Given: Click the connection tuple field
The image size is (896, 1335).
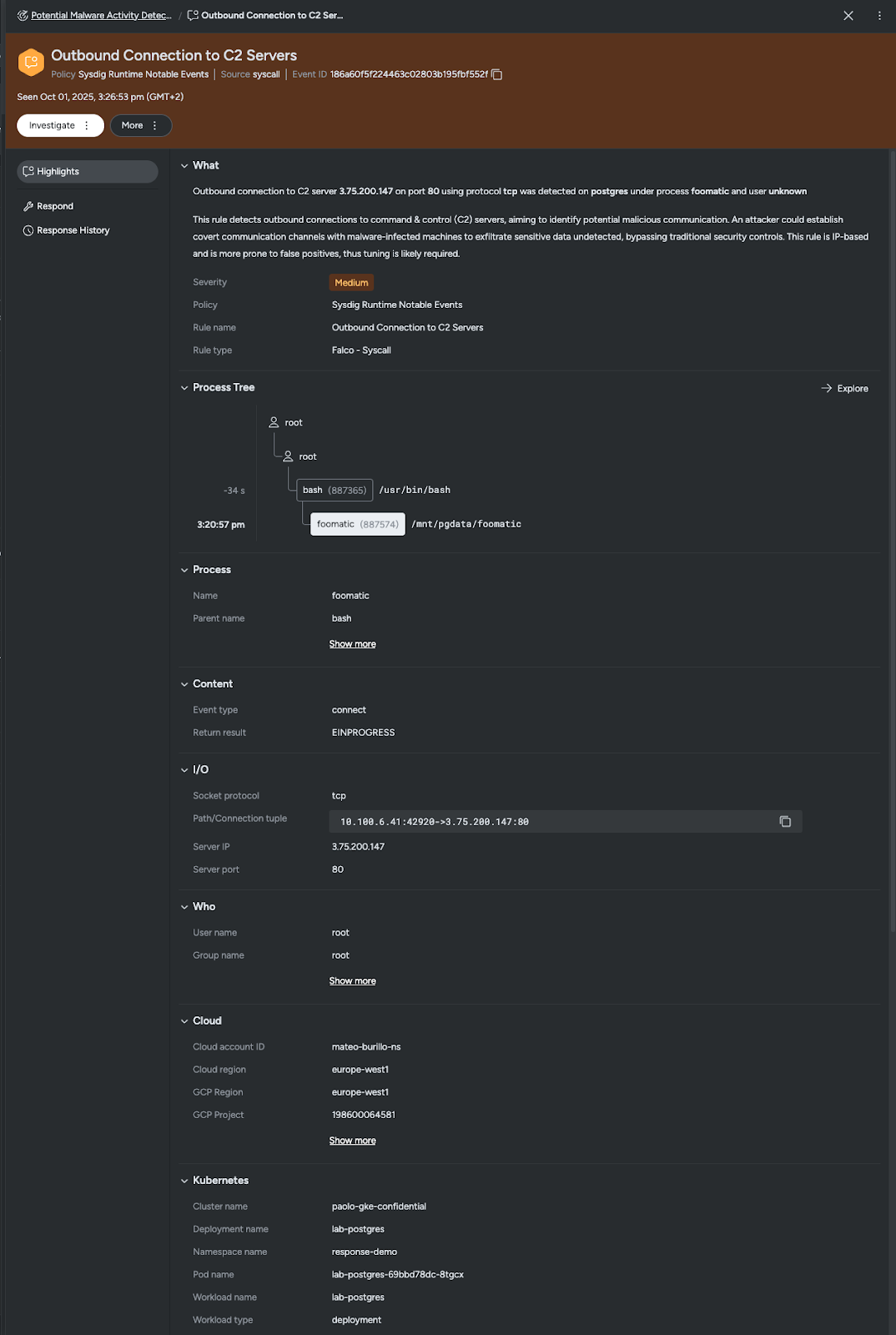Looking at the screenshot, I should click(x=565, y=822).
